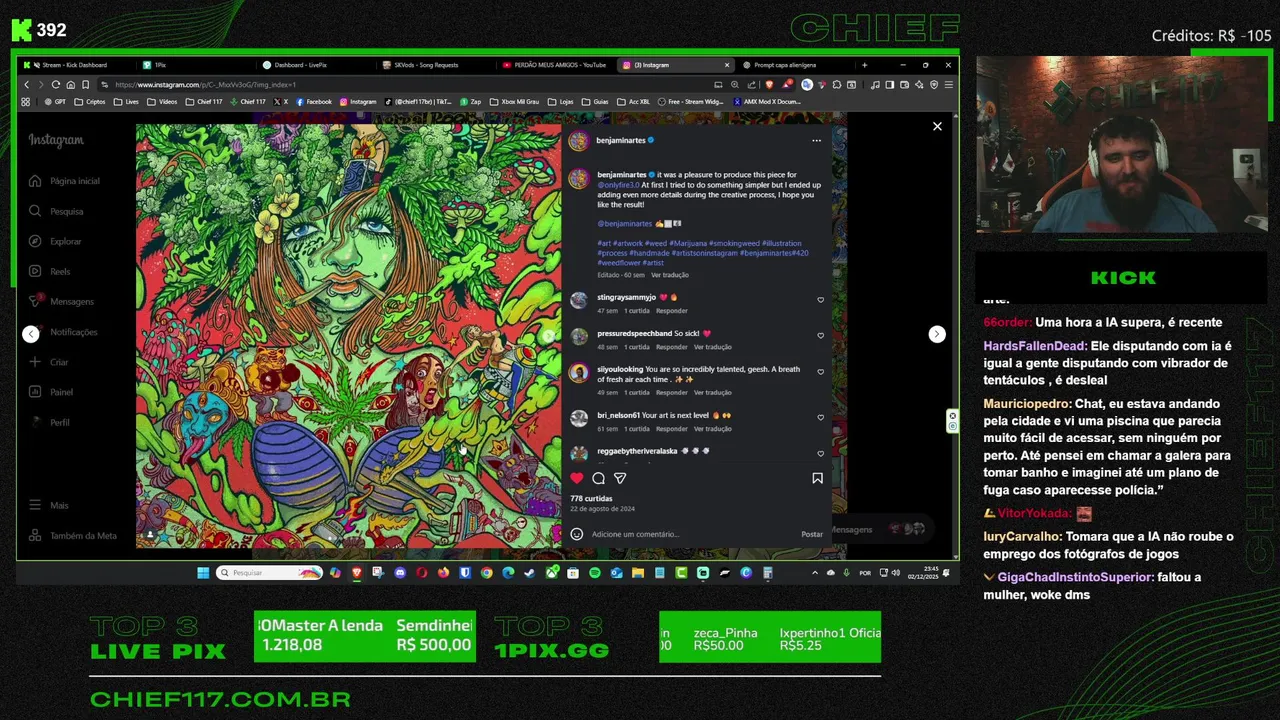Open emoji picker in comment box

point(577,534)
